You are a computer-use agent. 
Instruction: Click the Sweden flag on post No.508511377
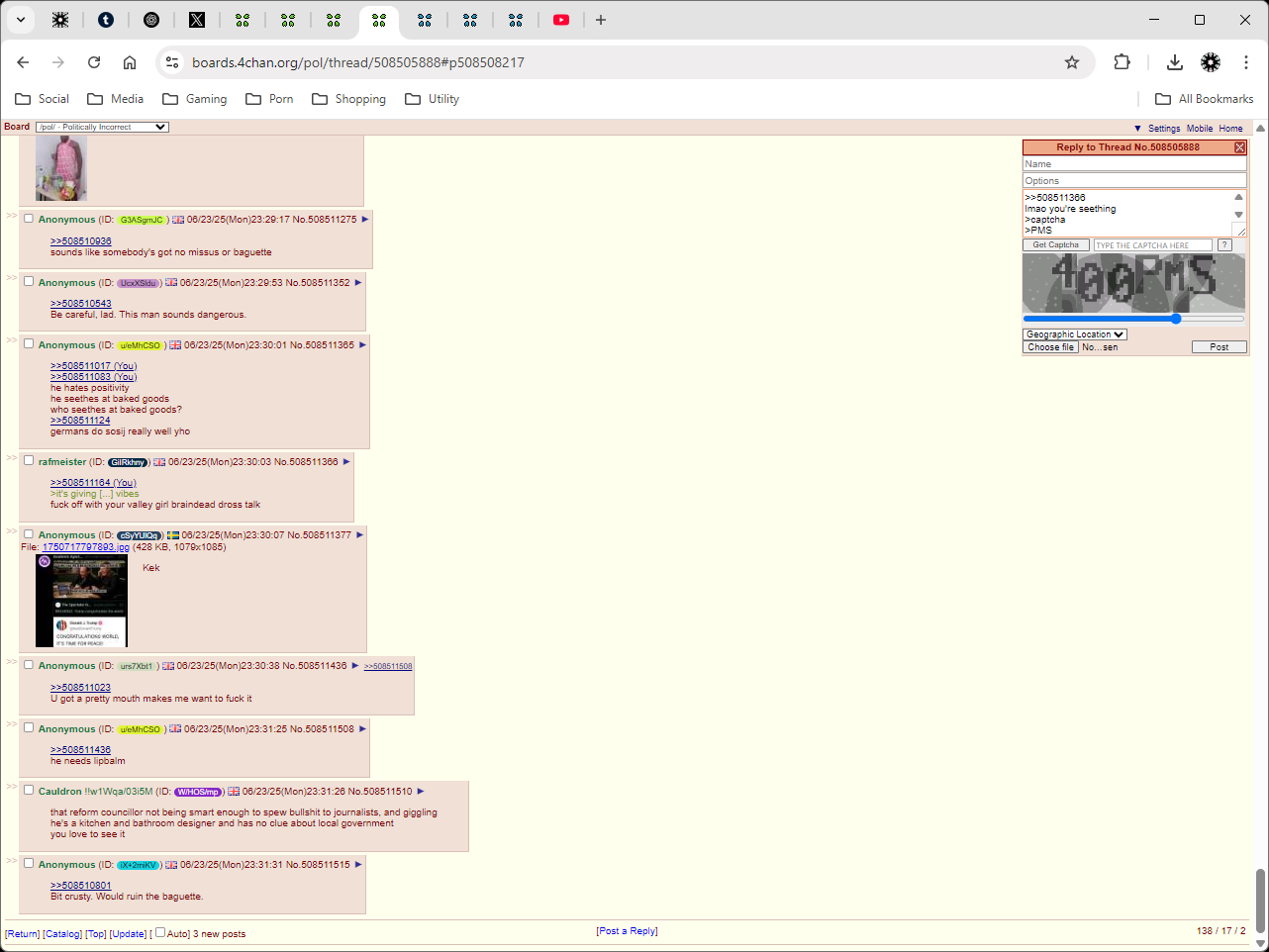pyautogui.click(x=172, y=535)
